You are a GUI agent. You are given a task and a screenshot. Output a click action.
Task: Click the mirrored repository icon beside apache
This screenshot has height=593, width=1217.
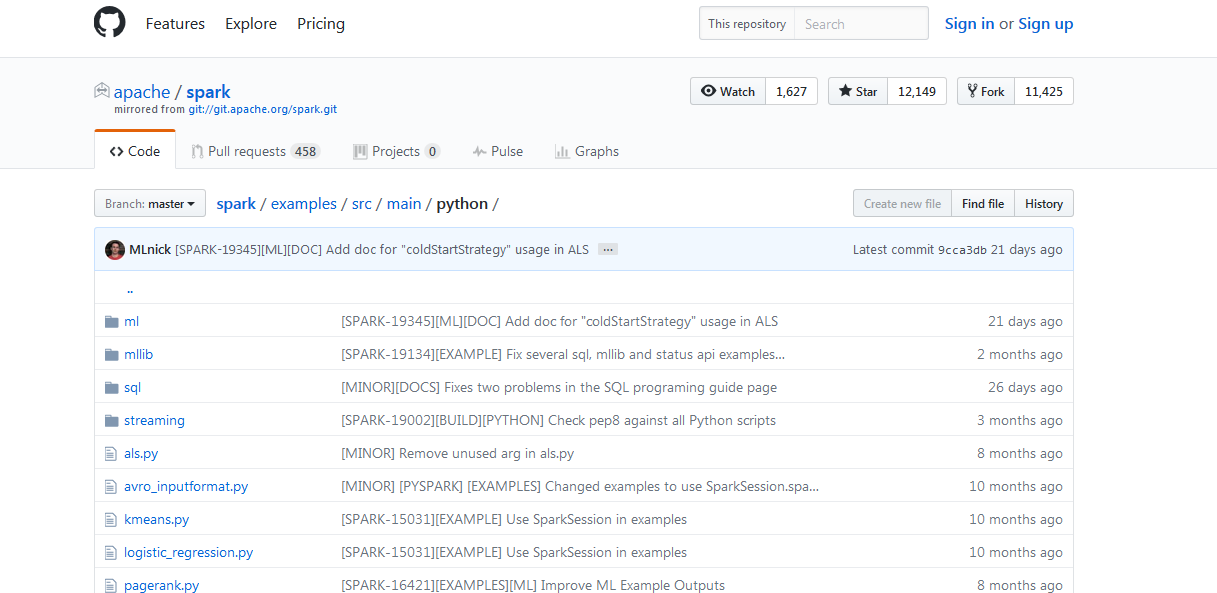coord(102,91)
